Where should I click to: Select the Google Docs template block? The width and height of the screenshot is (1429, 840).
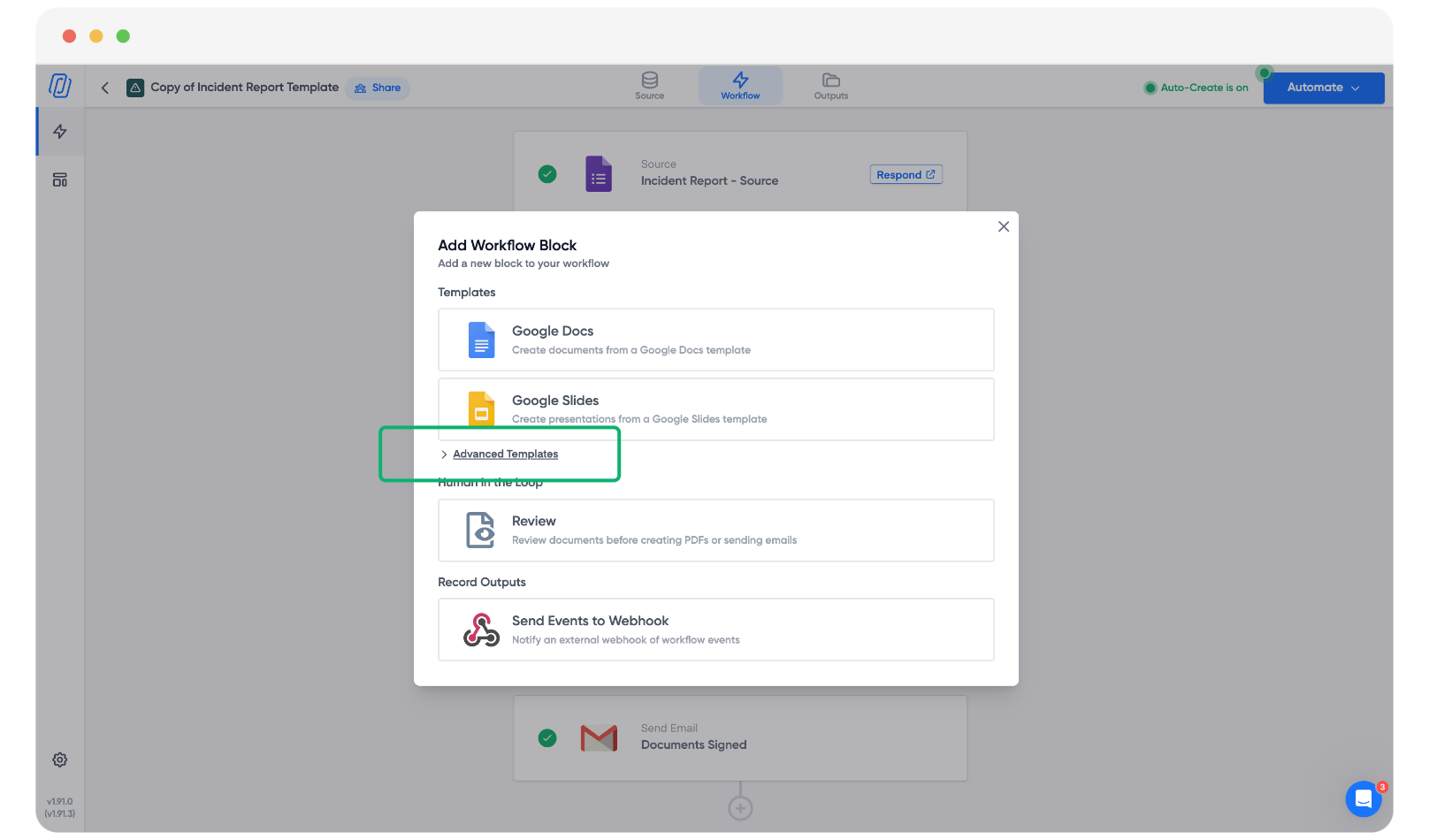[x=715, y=340]
